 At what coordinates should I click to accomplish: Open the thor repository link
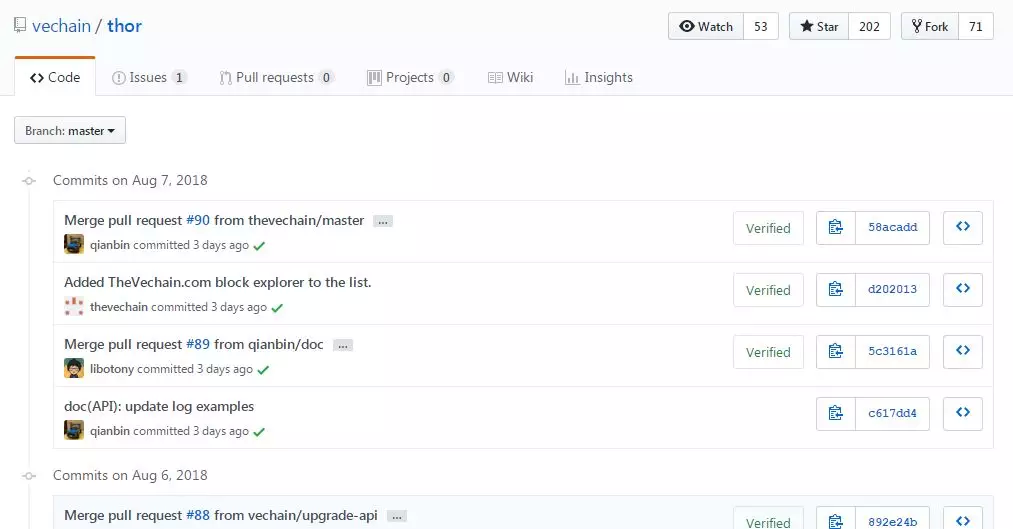click(124, 26)
